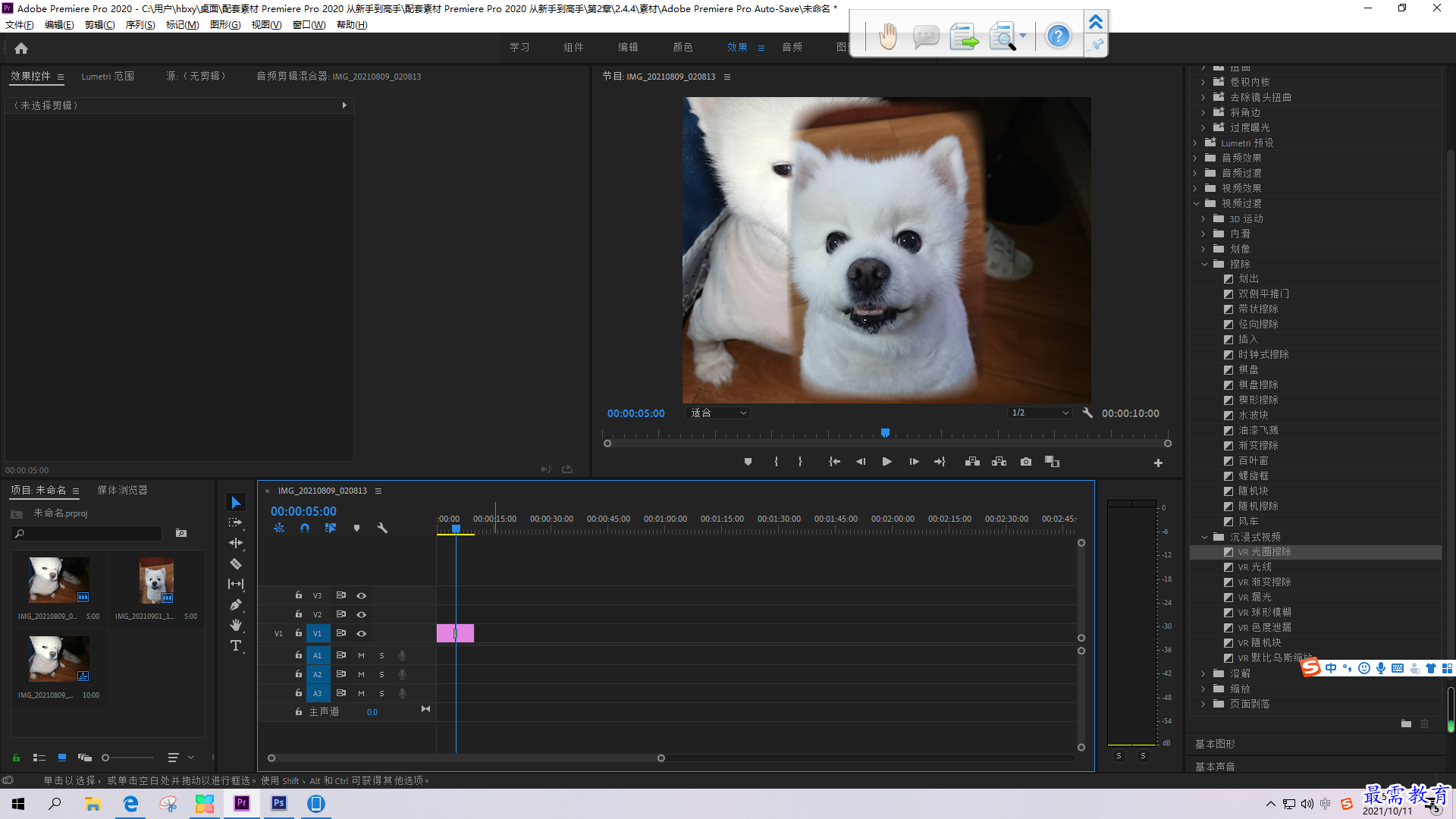1456x819 pixels.
Task: Expand the 音频效果 folder
Action: click(x=1195, y=158)
